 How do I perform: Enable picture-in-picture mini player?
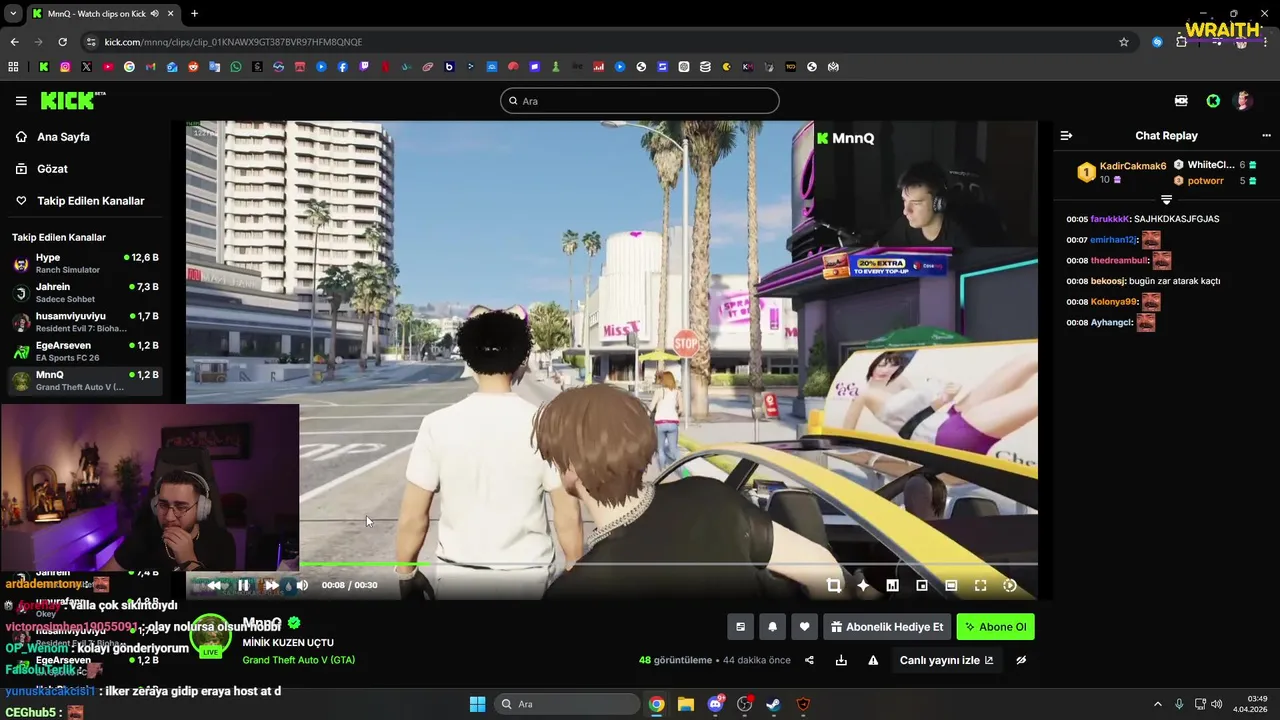point(922,585)
